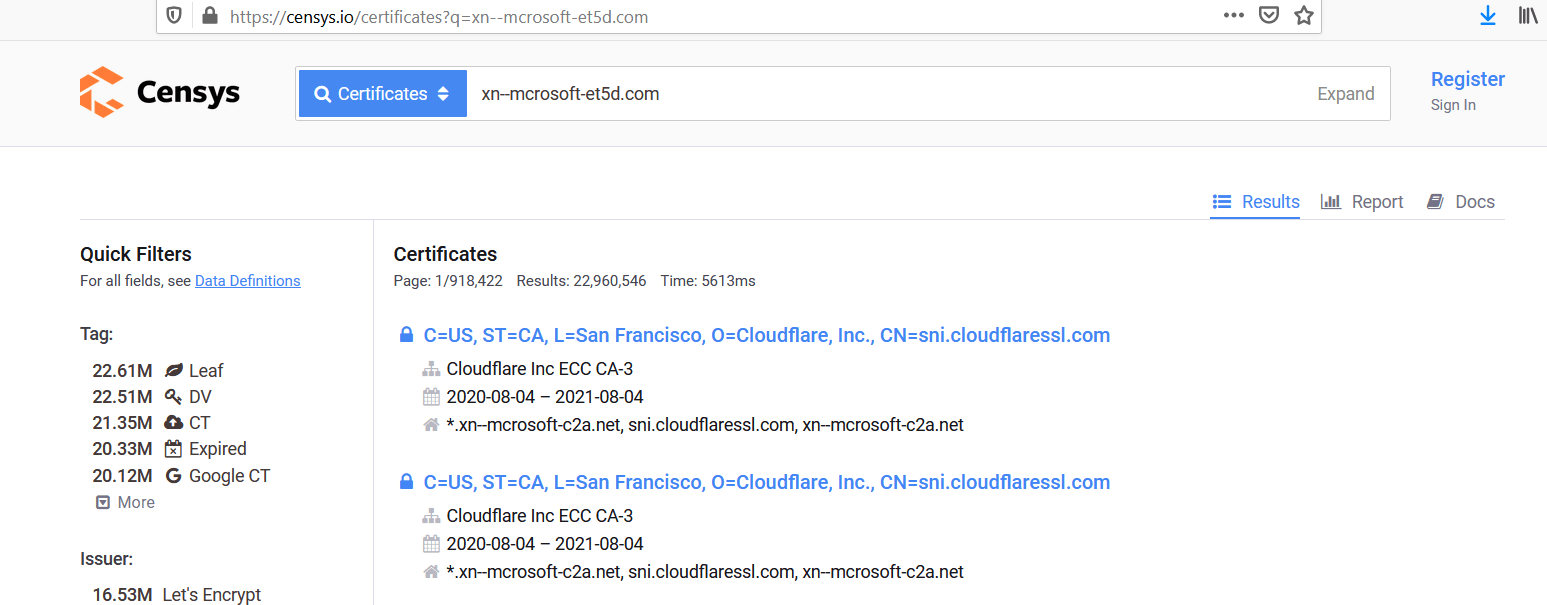Viewport: 1547px width, 605px height.
Task: Click the Save to Pocket icon
Action: point(1268,16)
